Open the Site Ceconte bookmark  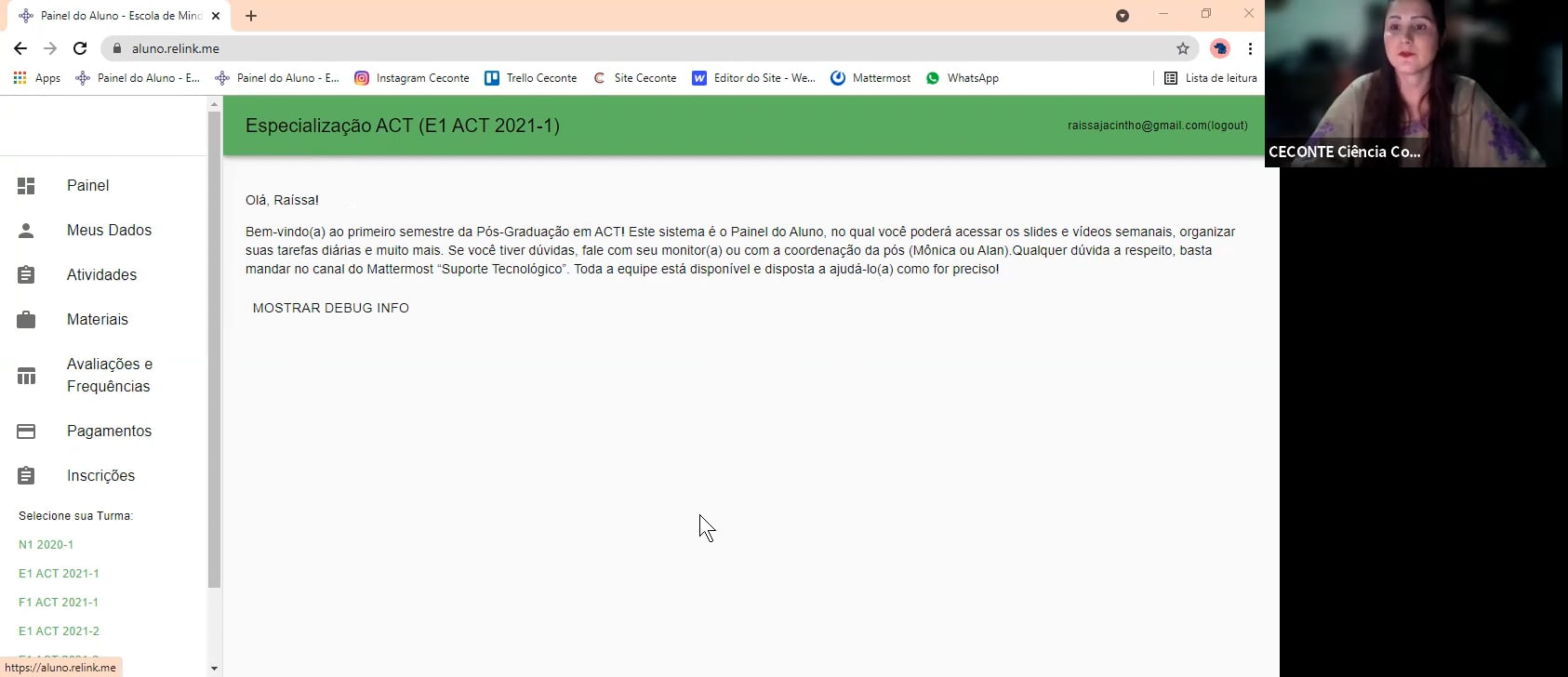coord(635,78)
